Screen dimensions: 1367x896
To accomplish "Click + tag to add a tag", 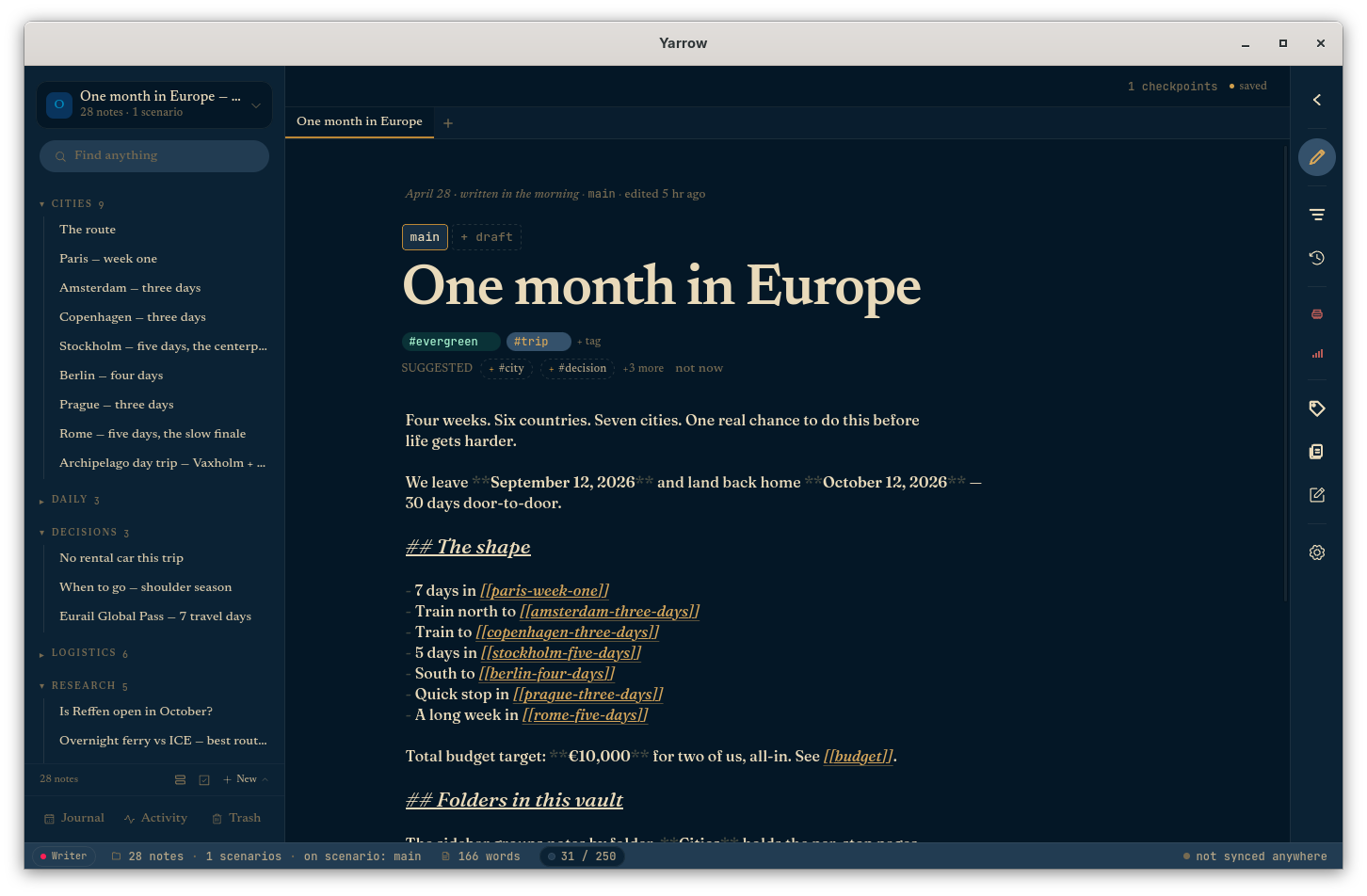I will pos(588,342).
